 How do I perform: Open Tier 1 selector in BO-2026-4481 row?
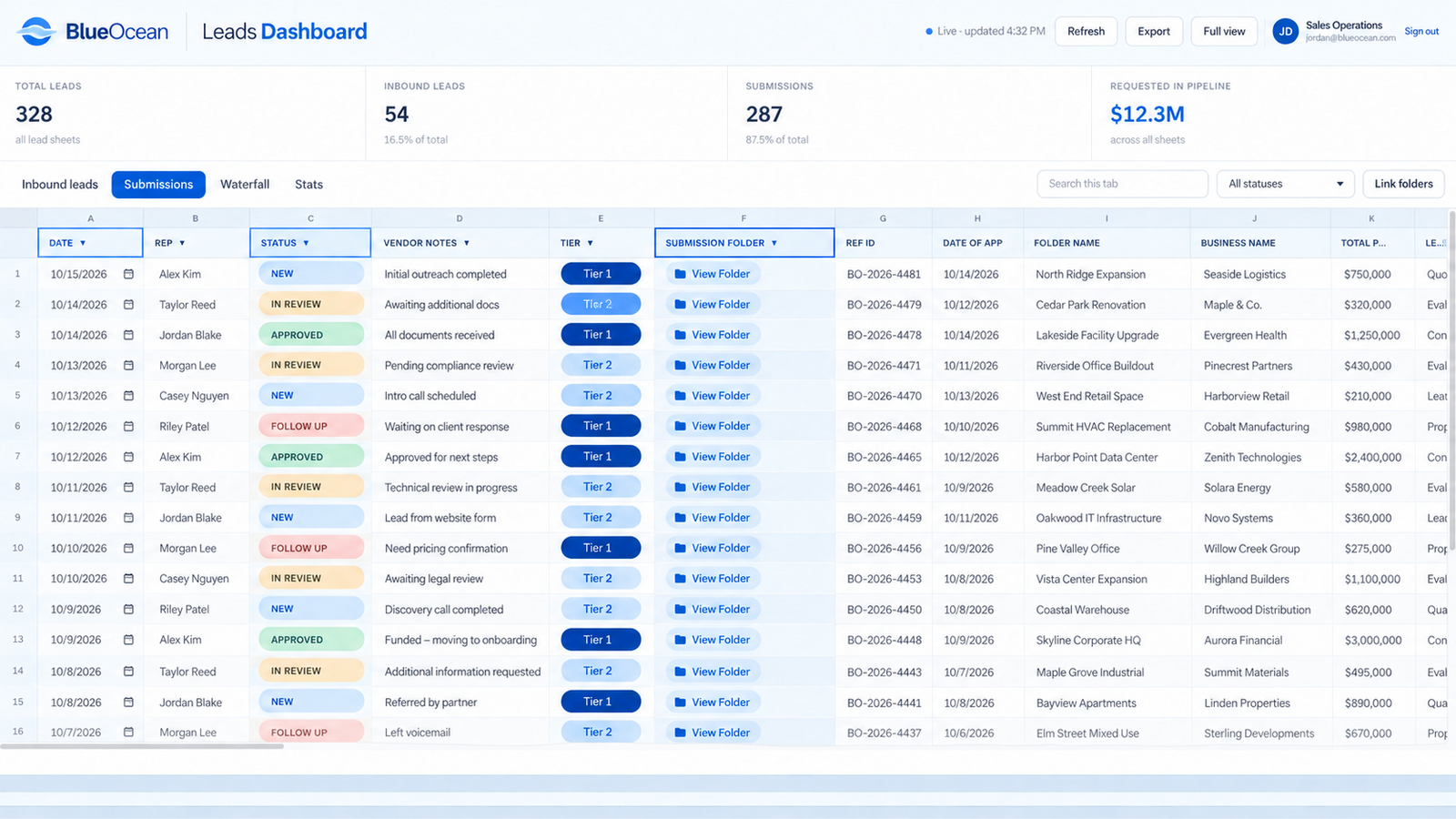[x=601, y=273]
